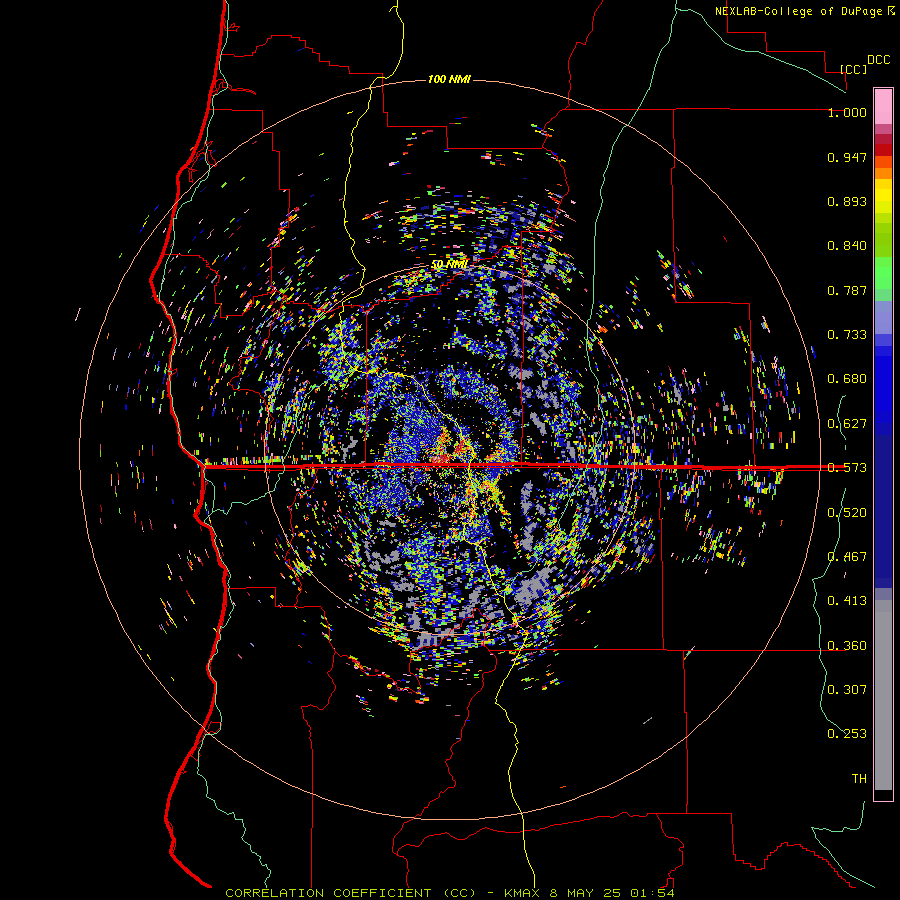Click the 0.253 scale value

[x=847, y=734]
